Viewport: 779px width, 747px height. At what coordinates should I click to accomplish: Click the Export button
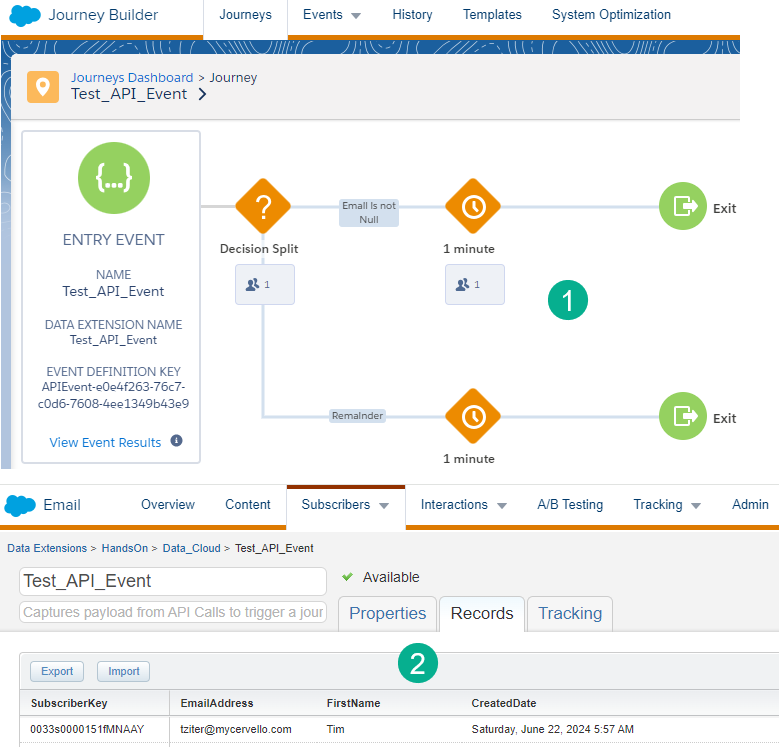click(57, 672)
